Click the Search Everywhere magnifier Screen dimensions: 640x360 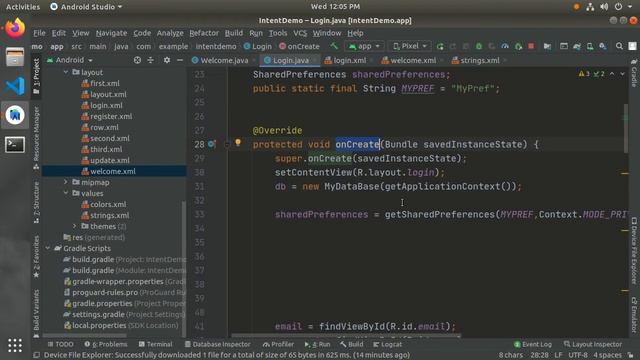pos(619,46)
